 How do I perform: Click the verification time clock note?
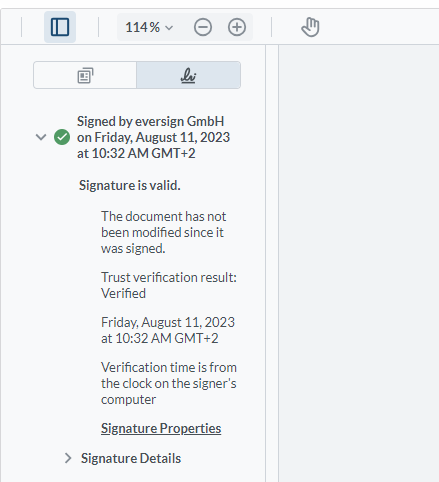click(169, 383)
